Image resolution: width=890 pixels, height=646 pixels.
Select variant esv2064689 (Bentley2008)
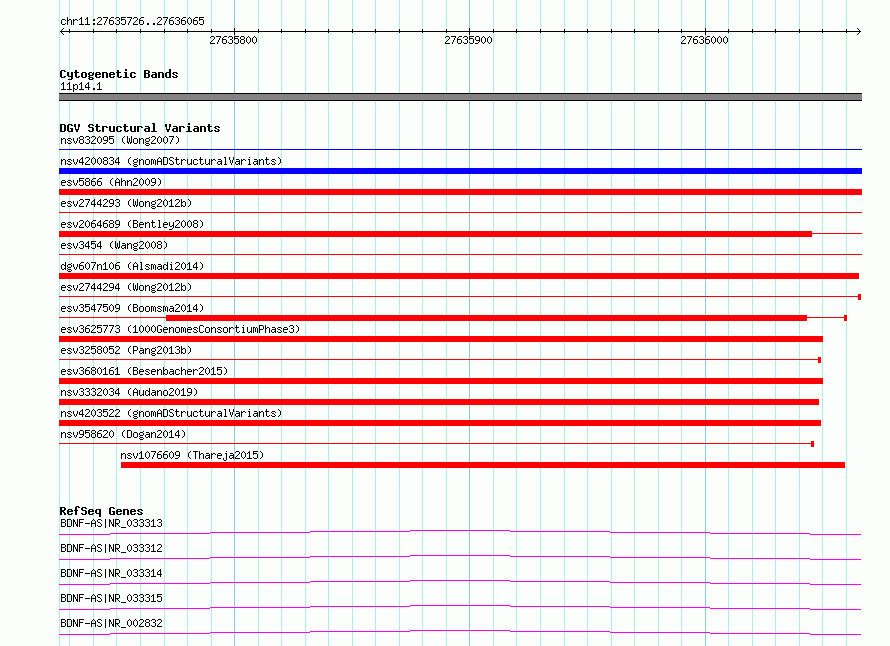(132, 224)
